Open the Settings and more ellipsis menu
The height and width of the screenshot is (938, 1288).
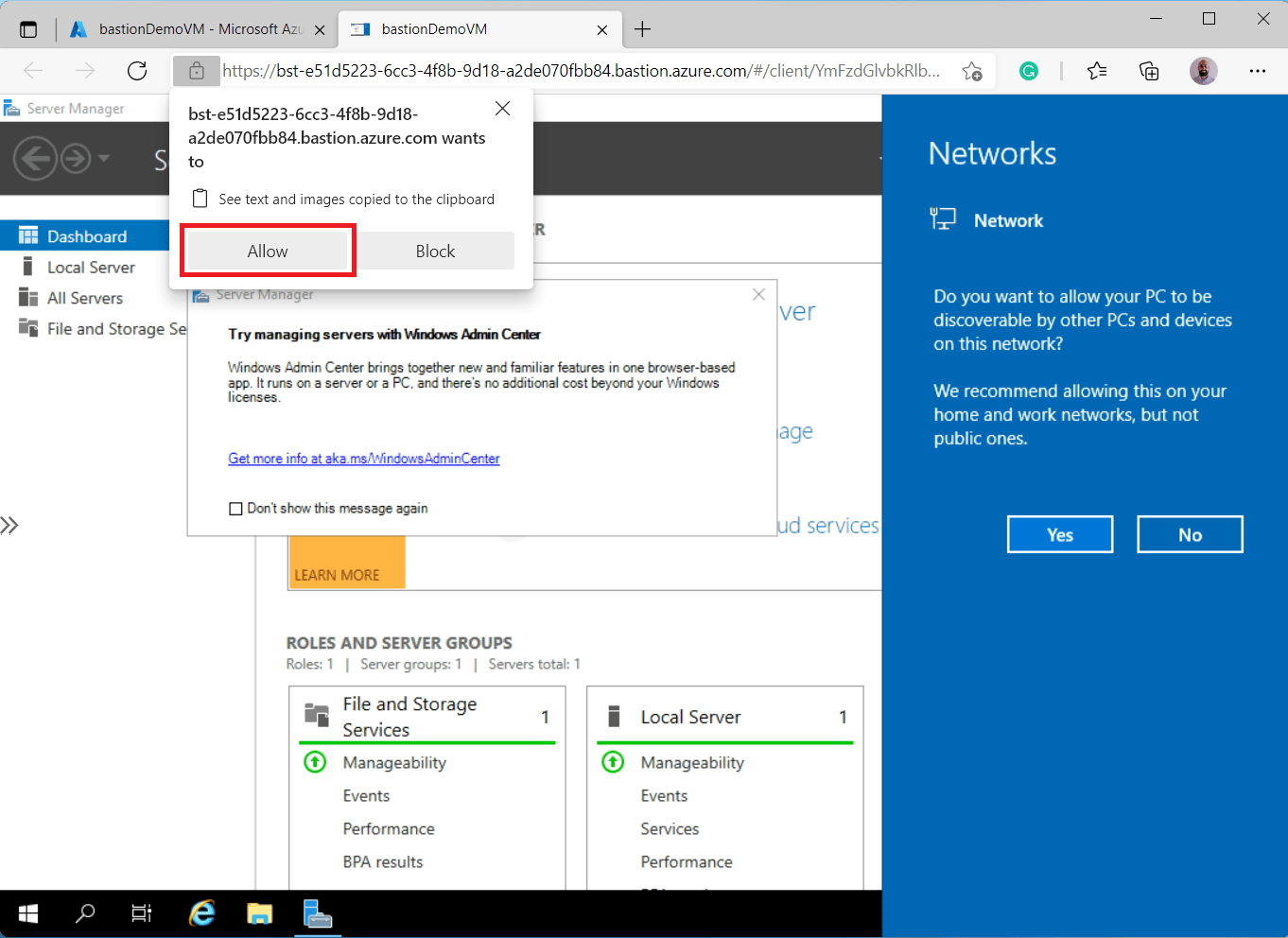tap(1259, 71)
